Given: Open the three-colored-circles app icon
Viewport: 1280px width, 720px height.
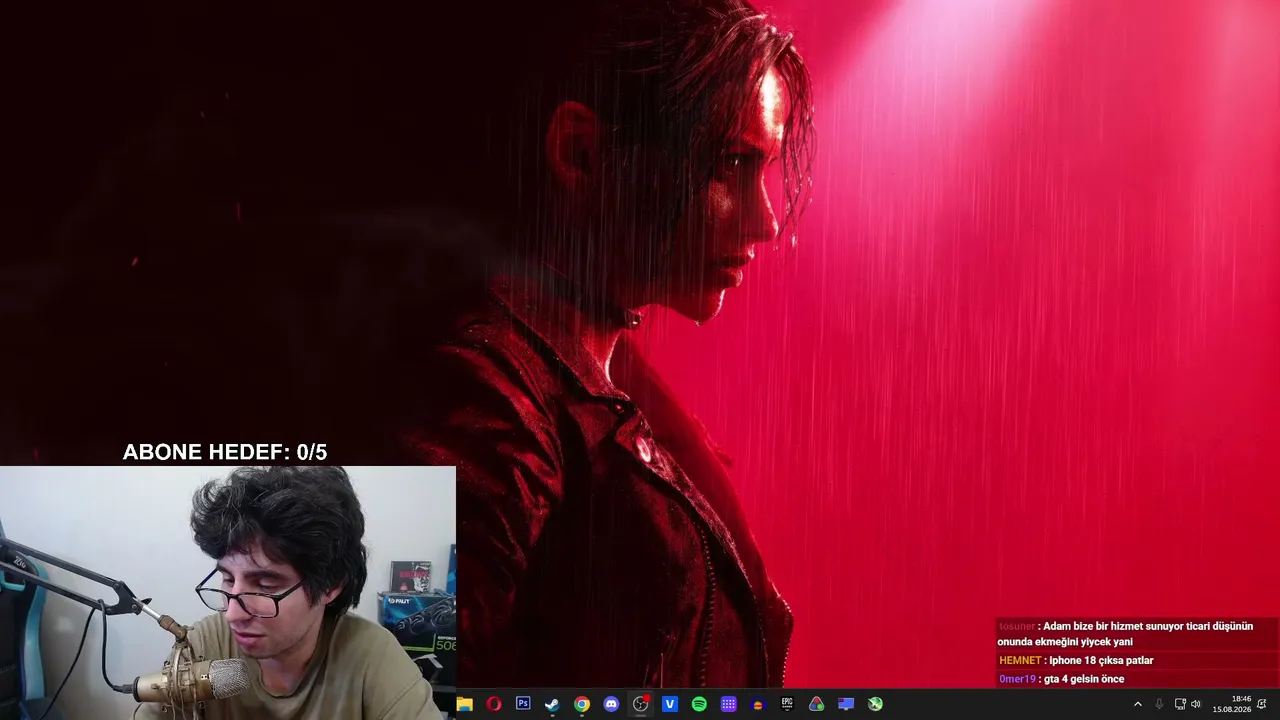Looking at the screenshot, I should coord(817,704).
